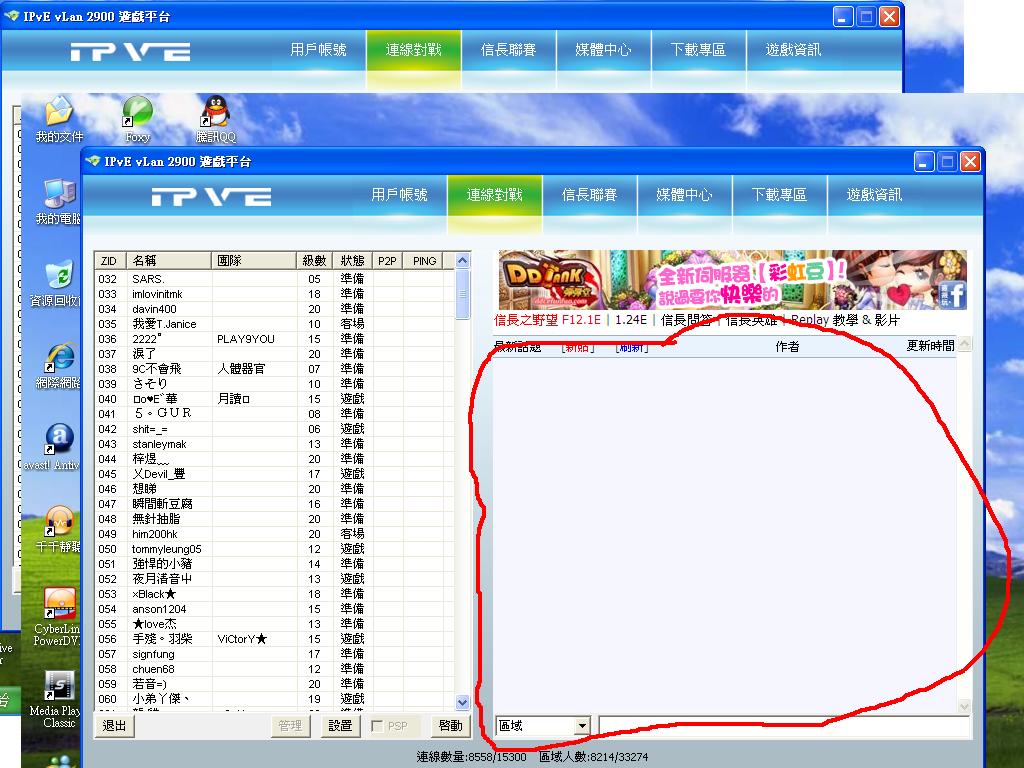Image resolution: width=1024 pixels, height=768 pixels.
Task: Toggle the PSP checkbox
Action: [x=377, y=726]
